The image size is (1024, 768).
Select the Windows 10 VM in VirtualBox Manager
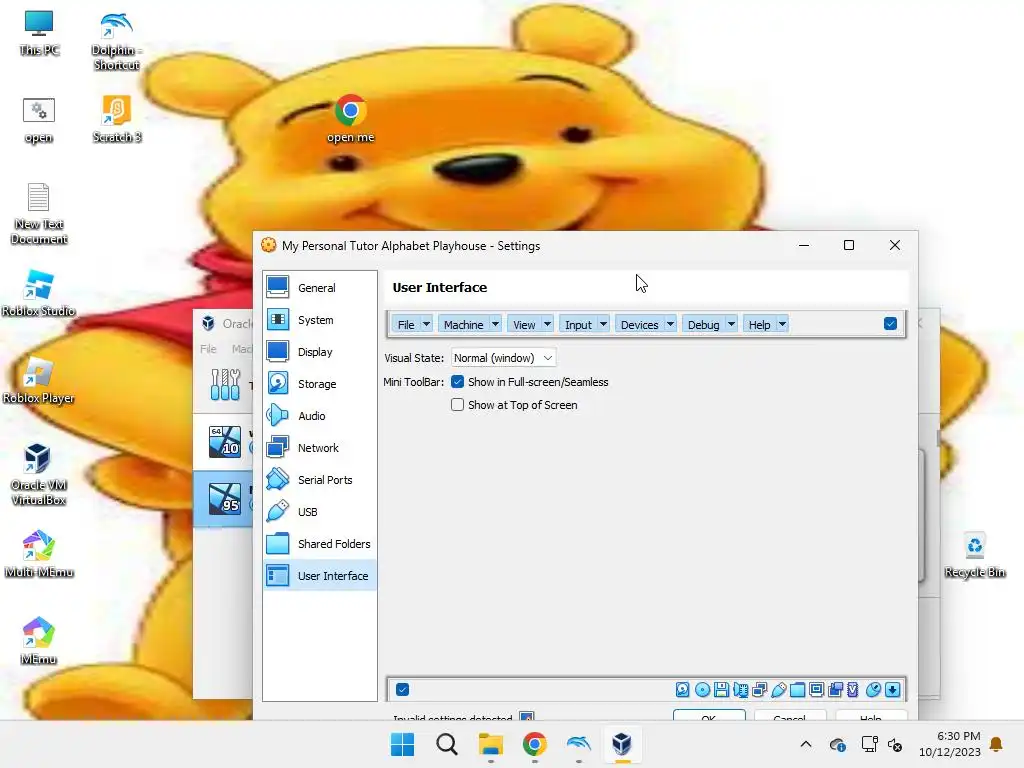225,442
